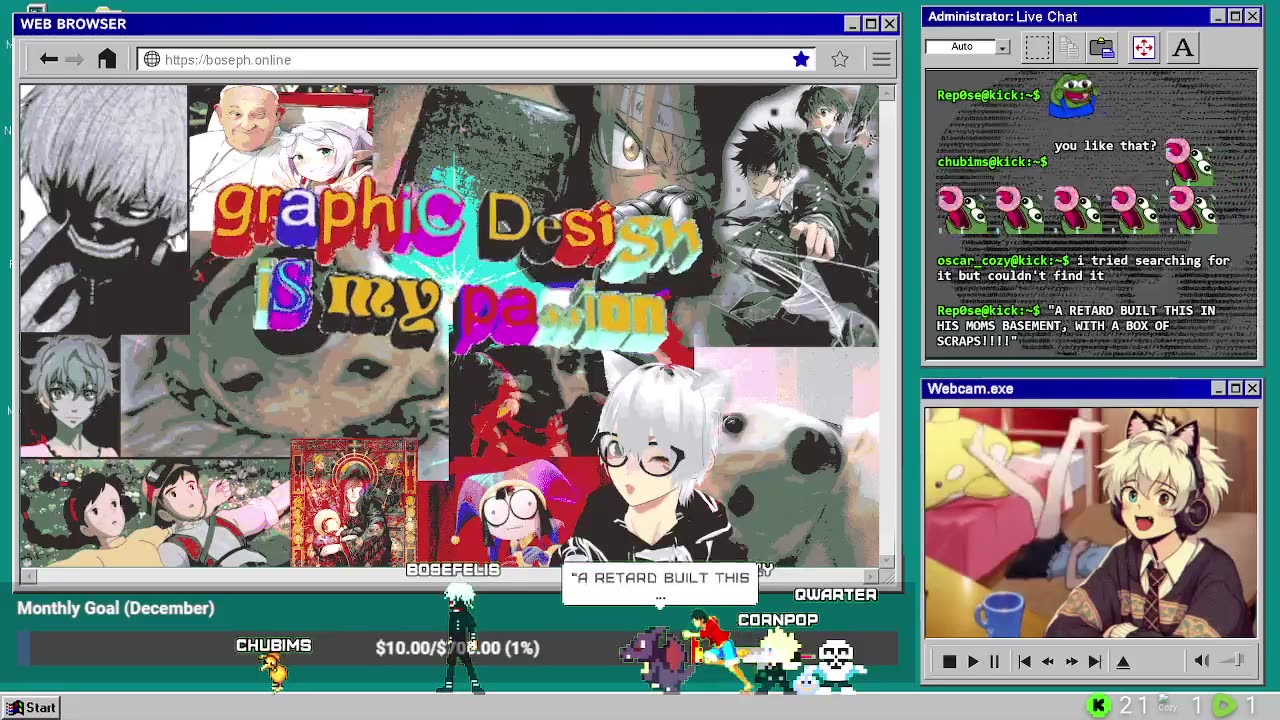Viewport: 1280px width, 720px height.
Task: Click the green Rumble play icon in taskbar
Action: [1224, 706]
